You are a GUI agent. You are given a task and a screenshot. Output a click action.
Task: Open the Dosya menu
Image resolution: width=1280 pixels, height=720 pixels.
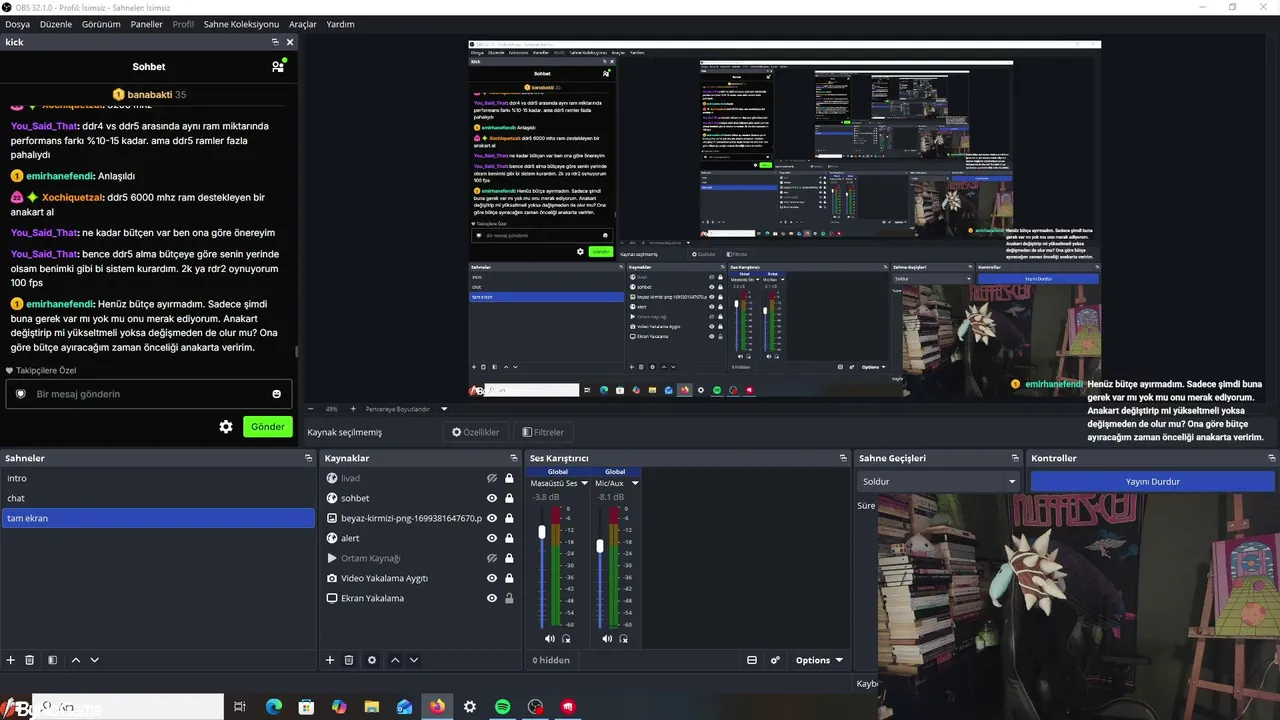pyautogui.click(x=17, y=24)
